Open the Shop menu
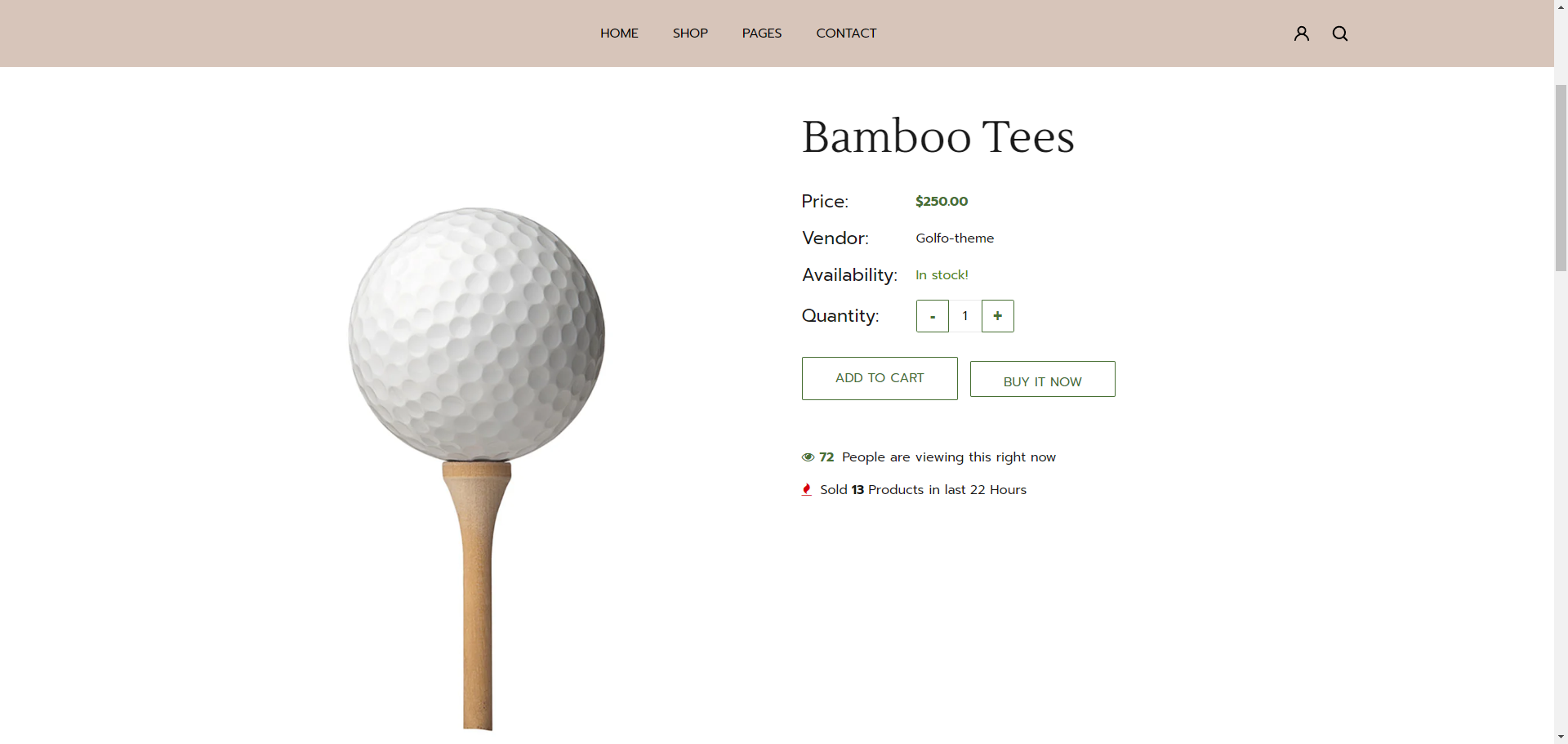 pyautogui.click(x=690, y=33)
